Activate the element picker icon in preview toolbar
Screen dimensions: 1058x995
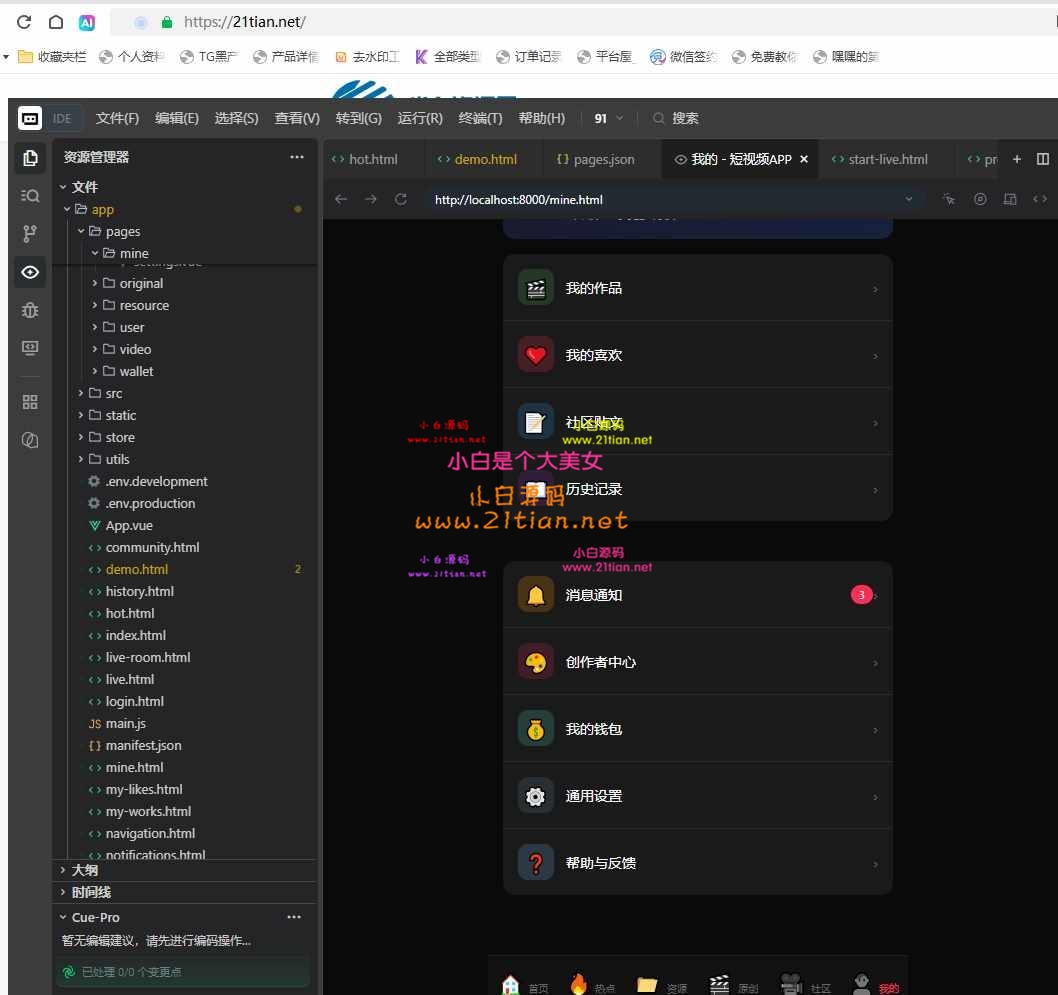point(949,199)
